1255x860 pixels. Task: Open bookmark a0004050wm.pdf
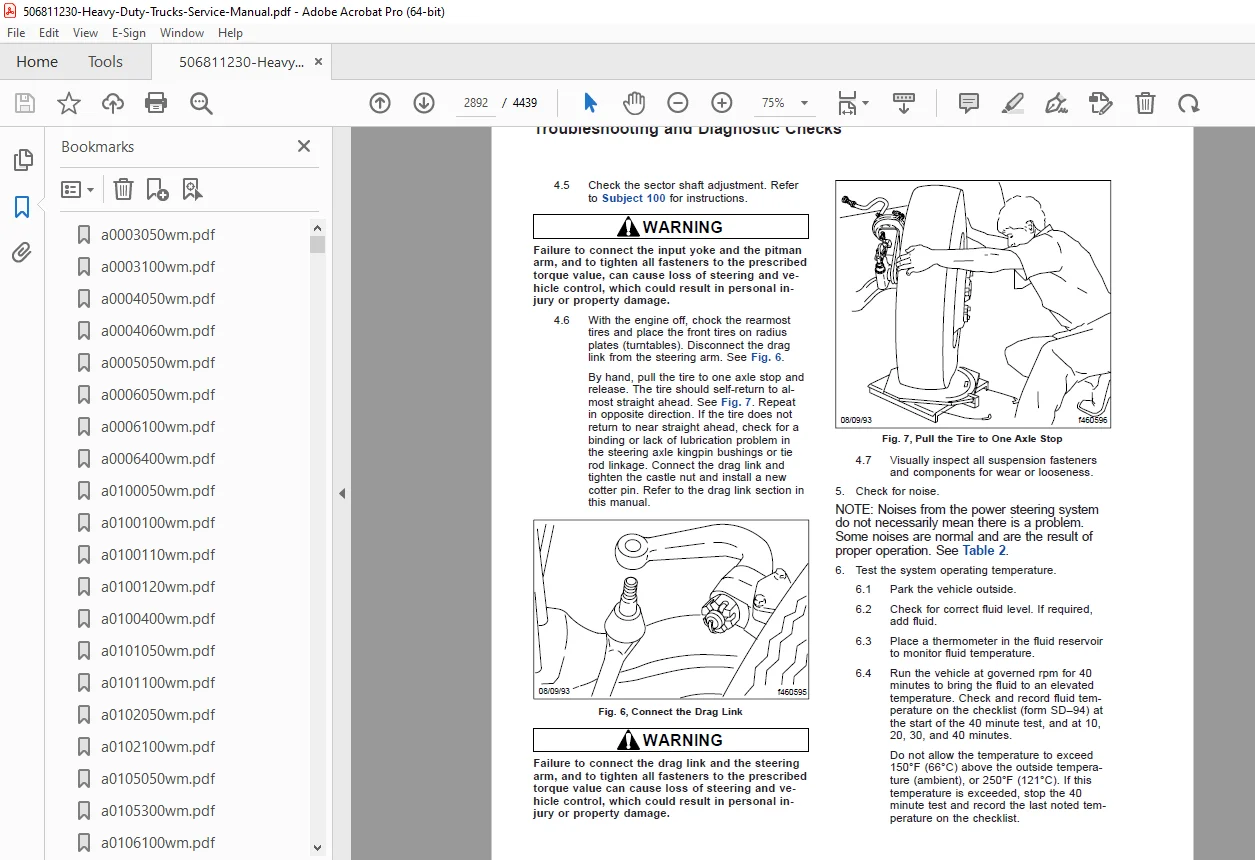[158, 299]
